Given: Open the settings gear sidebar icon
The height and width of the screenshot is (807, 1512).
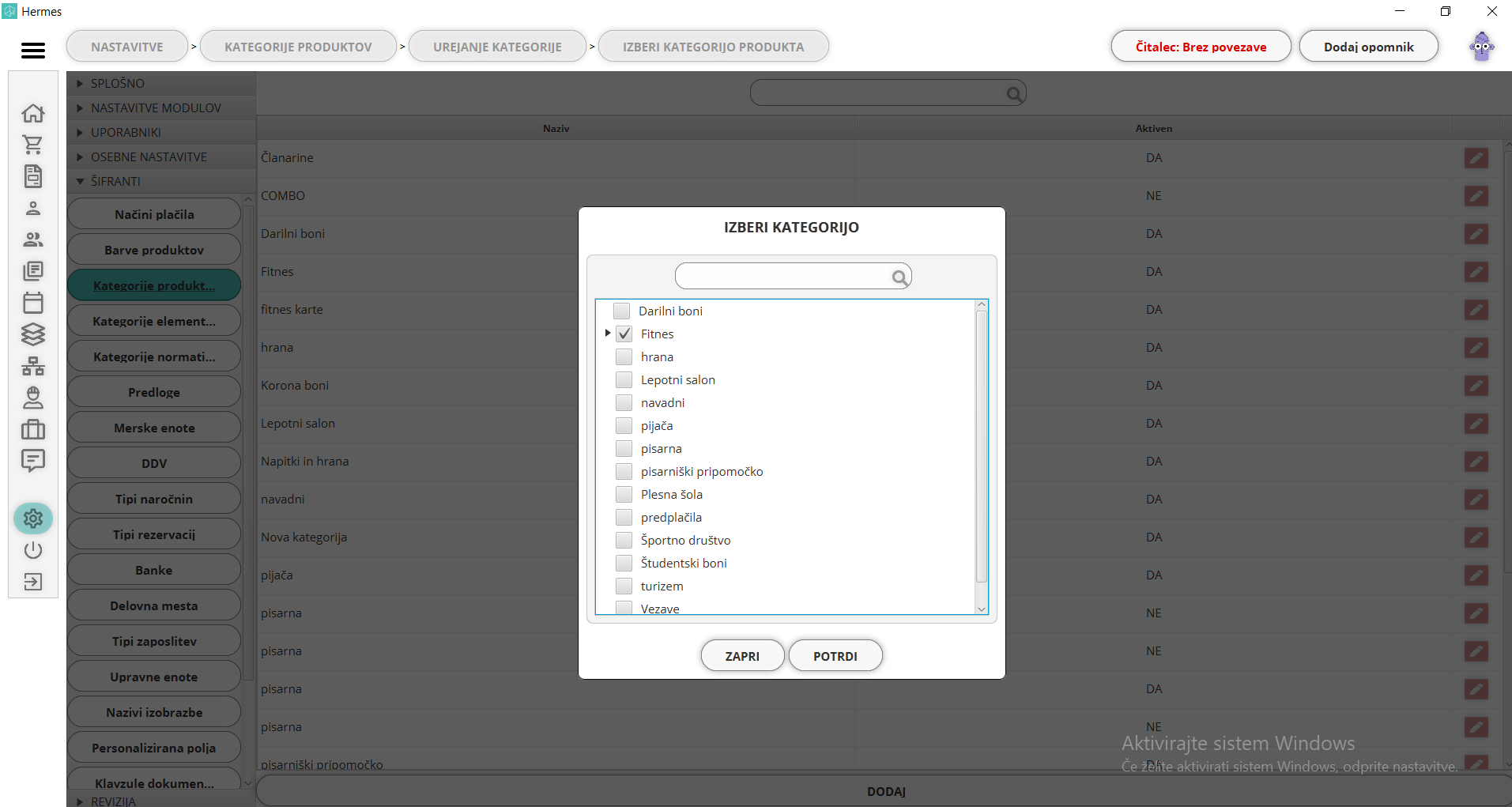Looking at the screenshot, I should (33, 519).
